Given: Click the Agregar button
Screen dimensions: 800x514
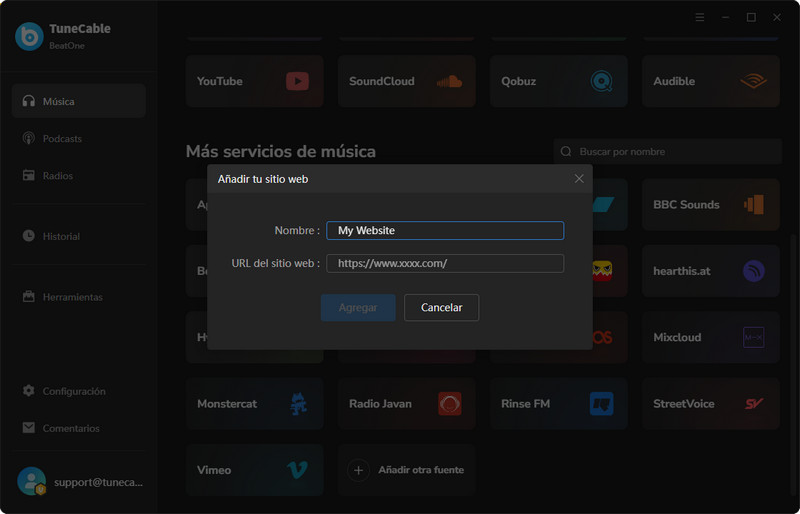Looking at the screenshot, I should (x=358, y=307).
